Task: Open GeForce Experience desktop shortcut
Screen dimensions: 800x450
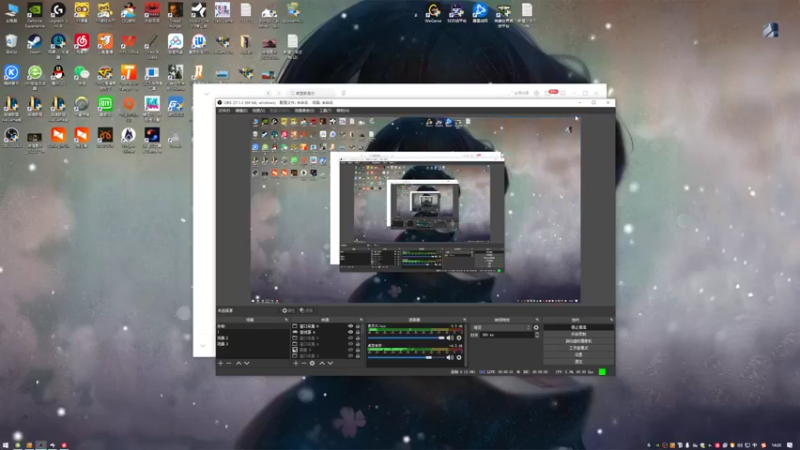Action: [34, 14]
